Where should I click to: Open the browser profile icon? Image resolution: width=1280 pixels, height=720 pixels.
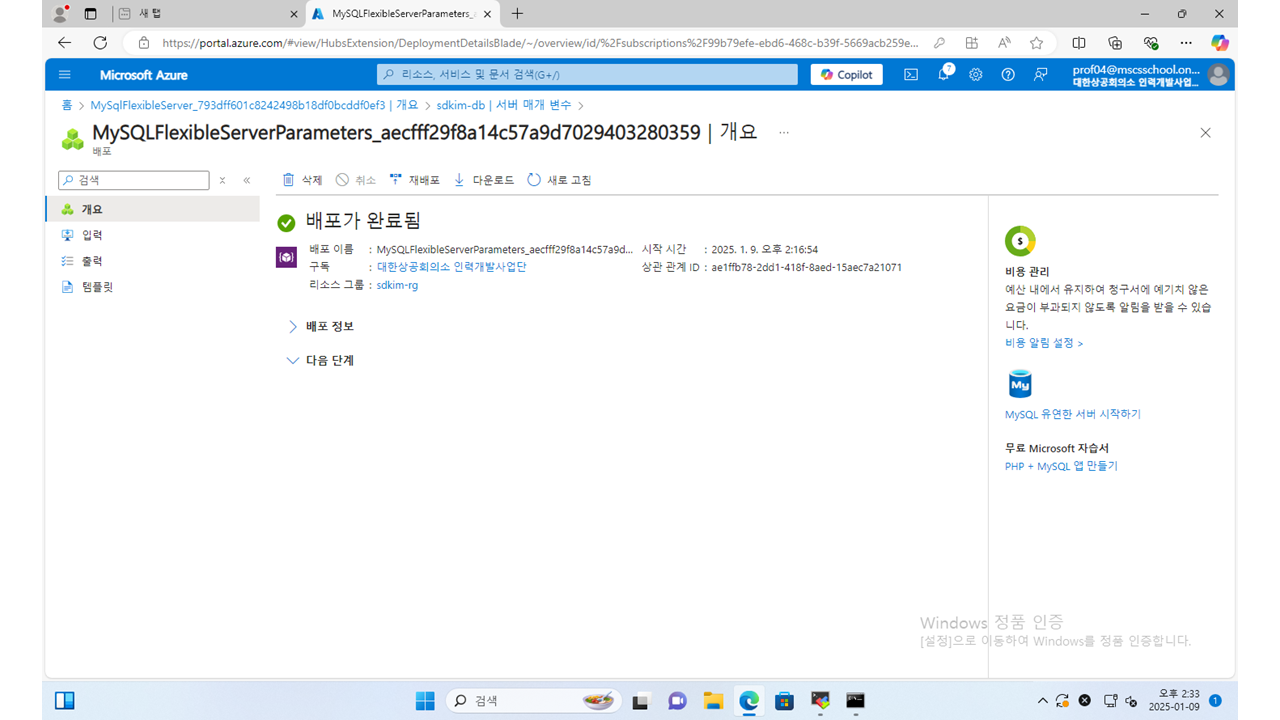(60, 14)
